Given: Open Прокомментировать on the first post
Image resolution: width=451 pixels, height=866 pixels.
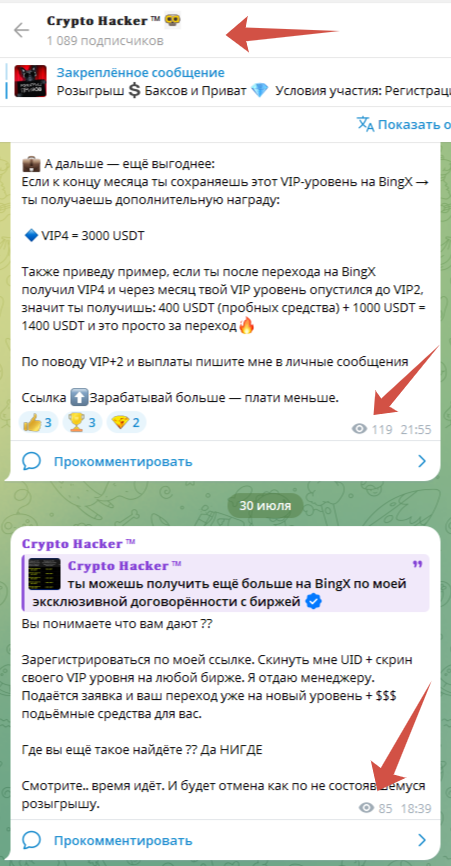Looking at the screenshot, I should coord(123,461).
